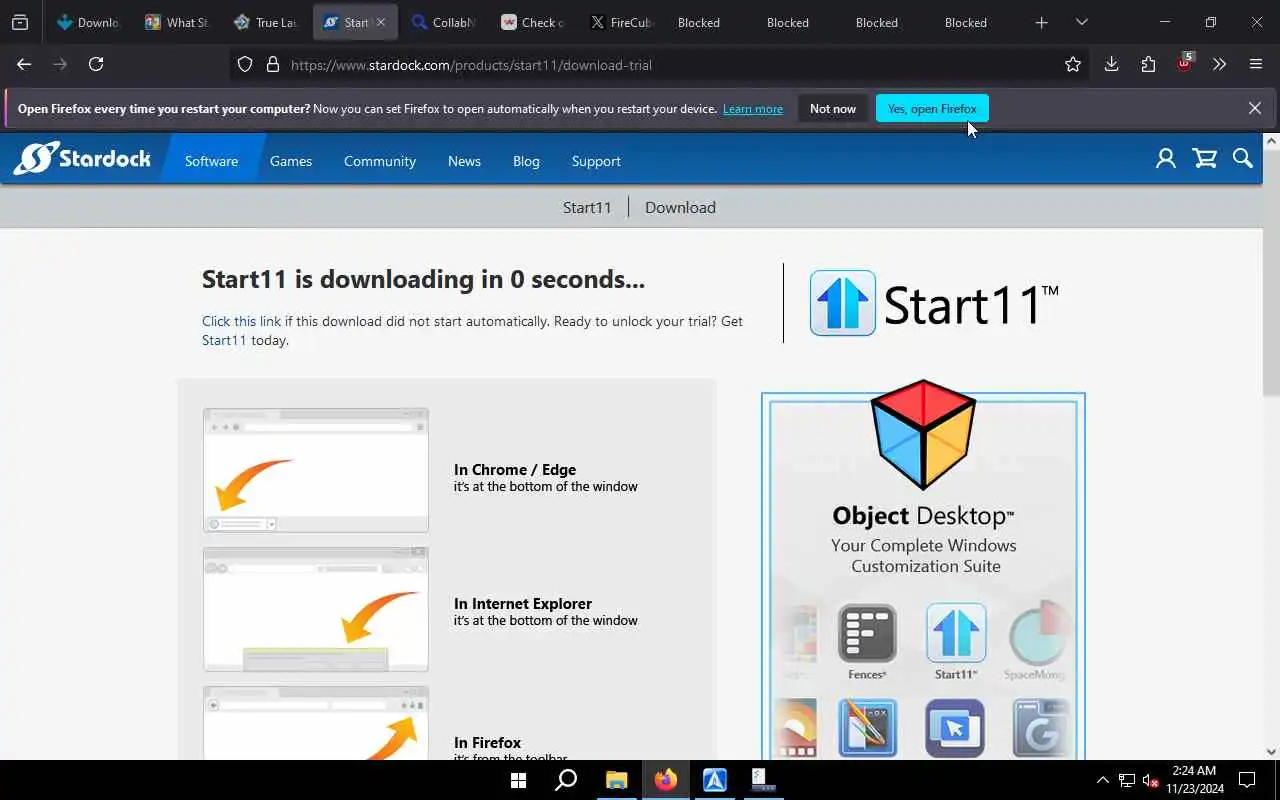Open the Games menu
The image size is (1280, 800).
pos(291,161)
